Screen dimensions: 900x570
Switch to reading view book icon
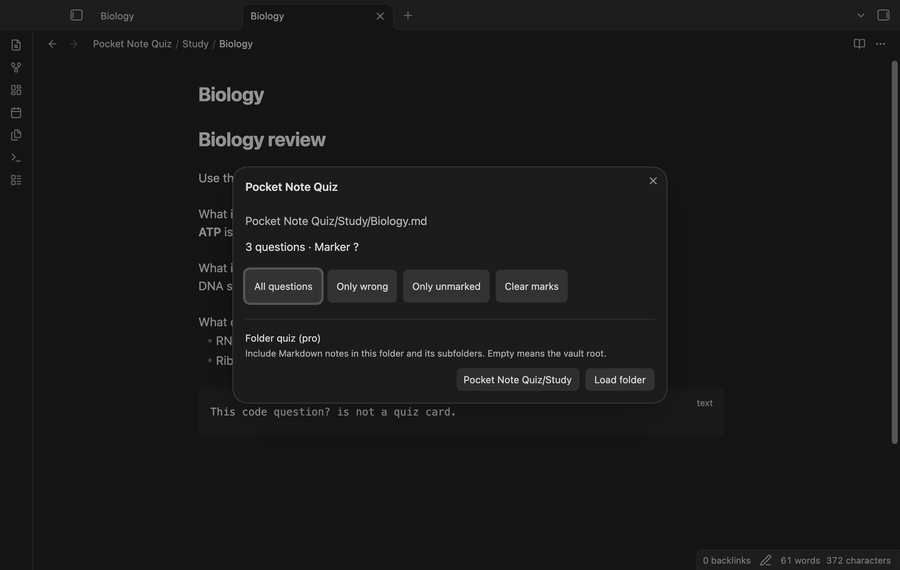pos(859,44)
